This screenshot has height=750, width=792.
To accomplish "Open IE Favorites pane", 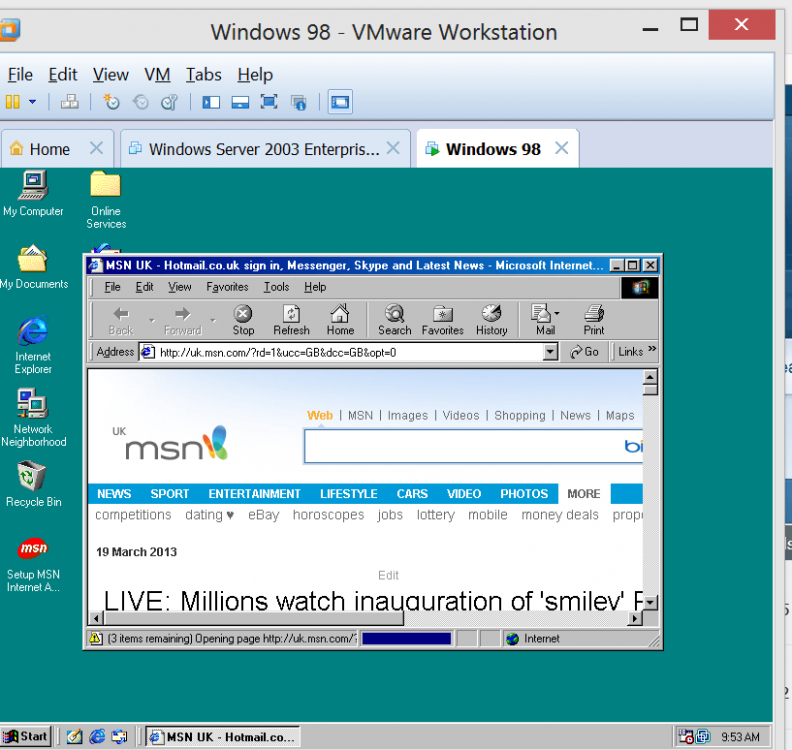I will click(x=442, y=320).
